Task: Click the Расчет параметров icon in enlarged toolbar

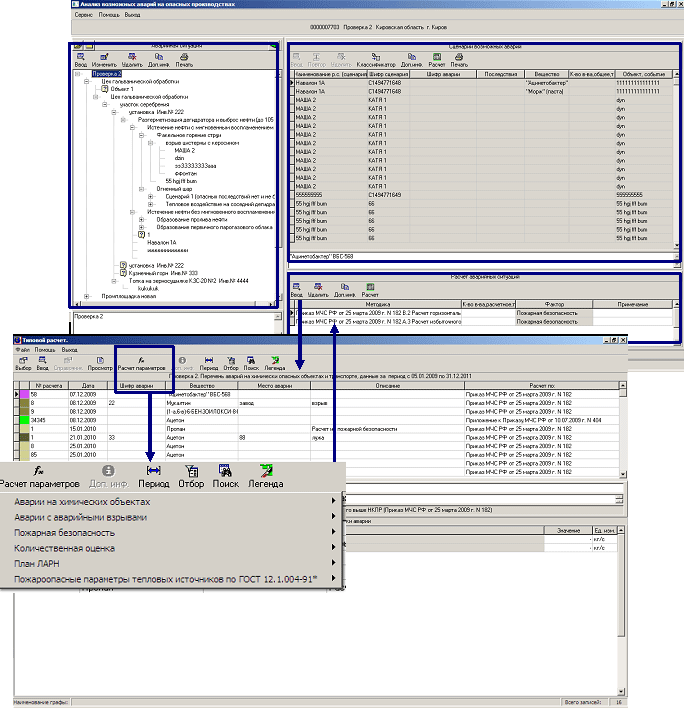Action: coord(38,471)
